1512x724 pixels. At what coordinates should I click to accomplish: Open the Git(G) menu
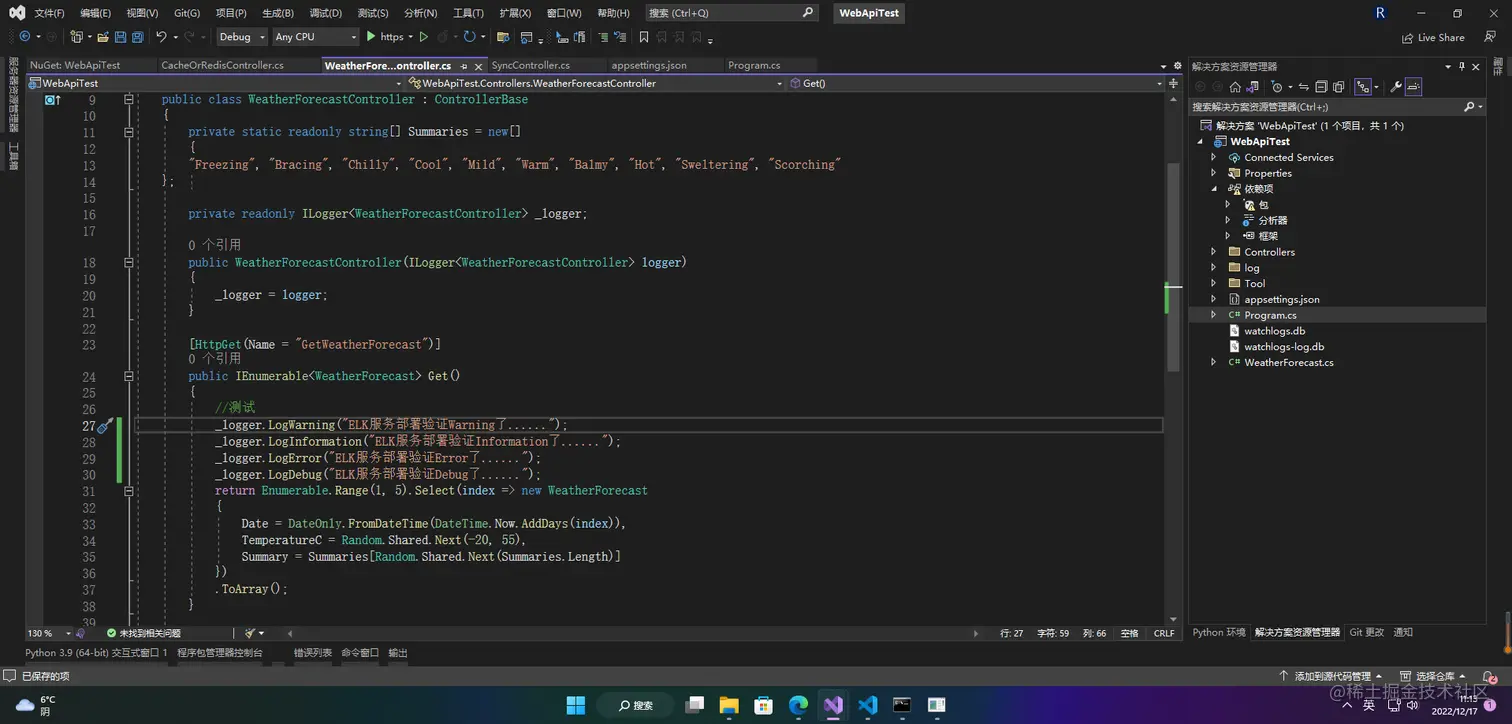click(x=187, y=13)
